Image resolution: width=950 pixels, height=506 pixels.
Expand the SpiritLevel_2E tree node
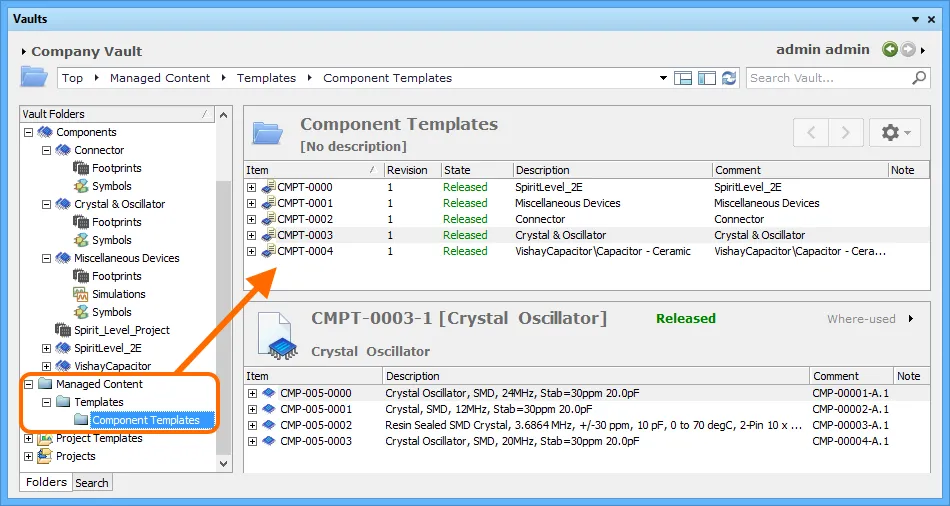coord(46,348)
